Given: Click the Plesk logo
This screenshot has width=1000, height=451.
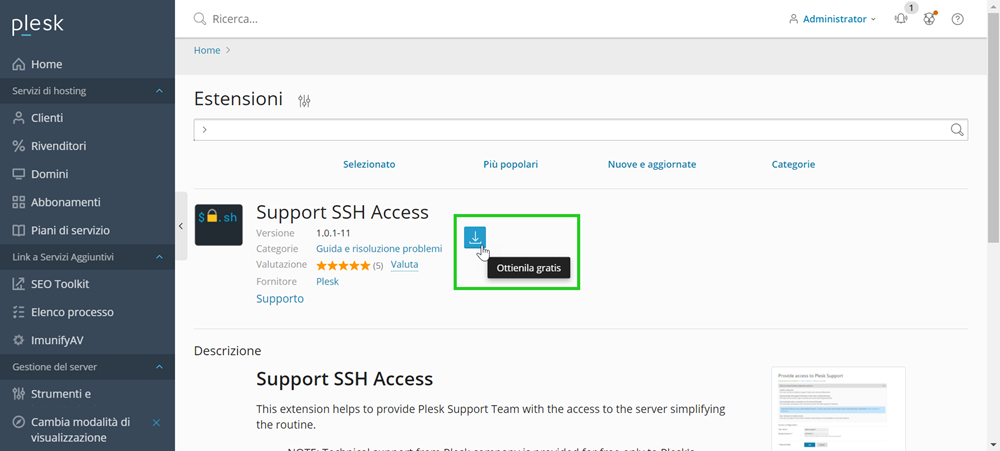Looking at the screenshot, I should (x=38, y=24).
